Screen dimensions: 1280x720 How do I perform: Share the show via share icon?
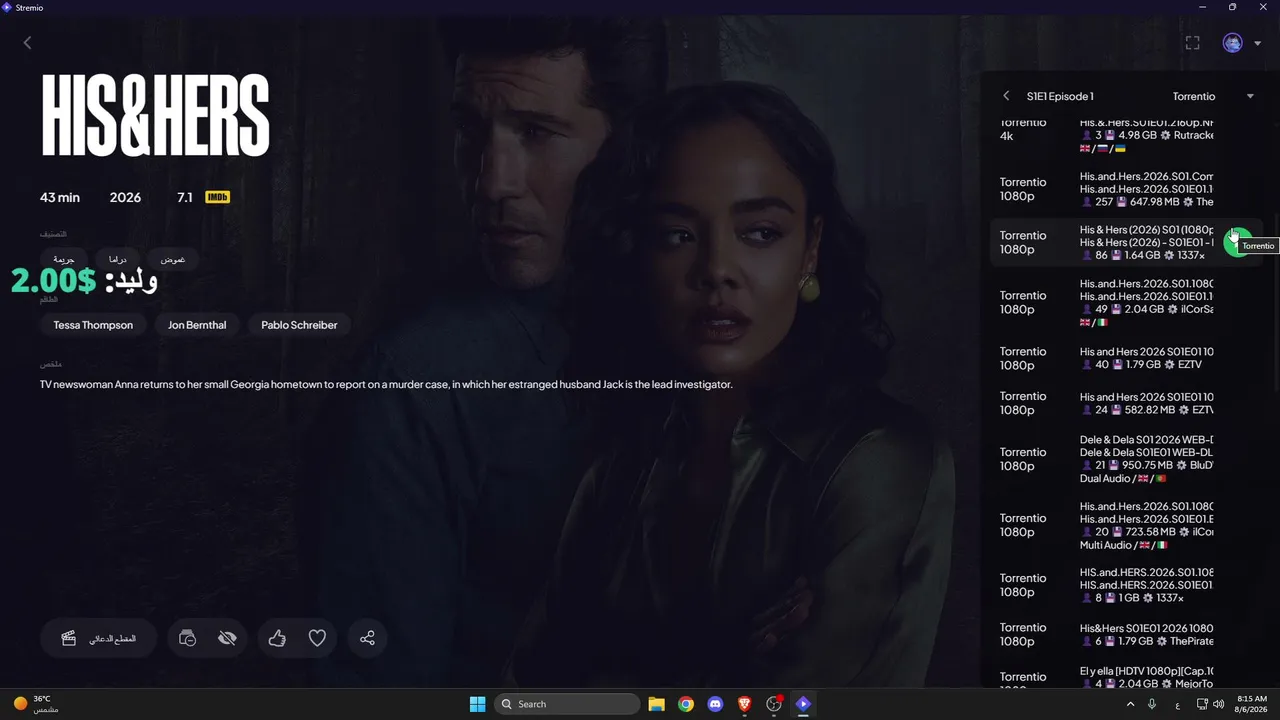pyautogui.click(x=367, y=638)
